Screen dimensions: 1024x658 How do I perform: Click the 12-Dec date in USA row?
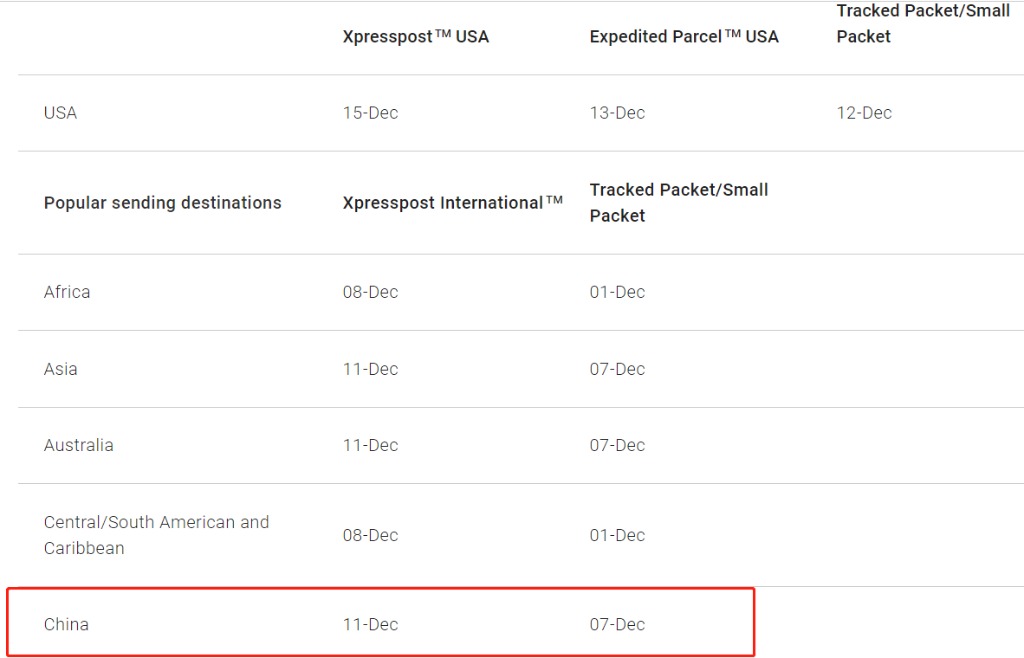[x=864, y=113]
